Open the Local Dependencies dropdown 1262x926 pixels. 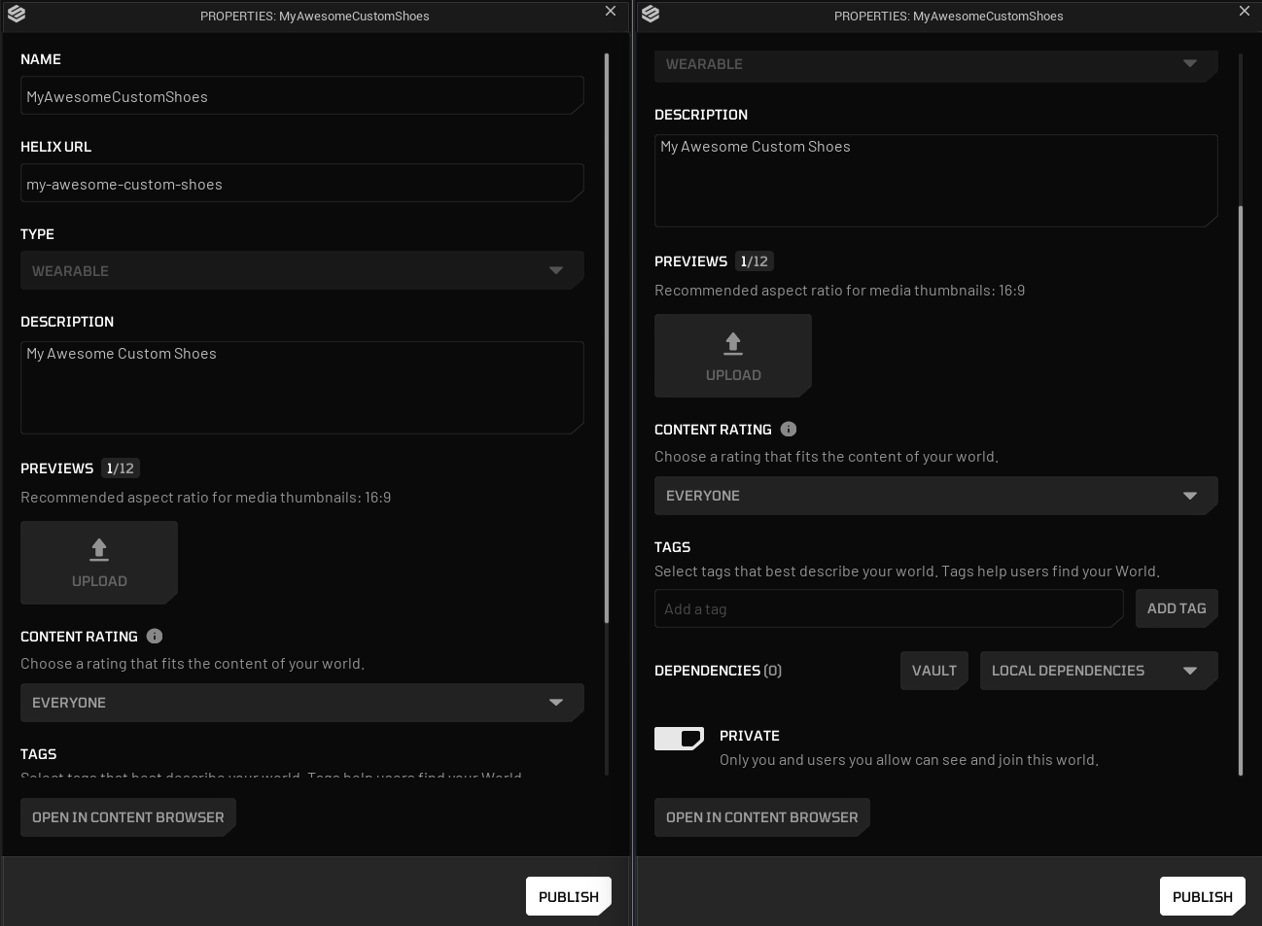1099,671
